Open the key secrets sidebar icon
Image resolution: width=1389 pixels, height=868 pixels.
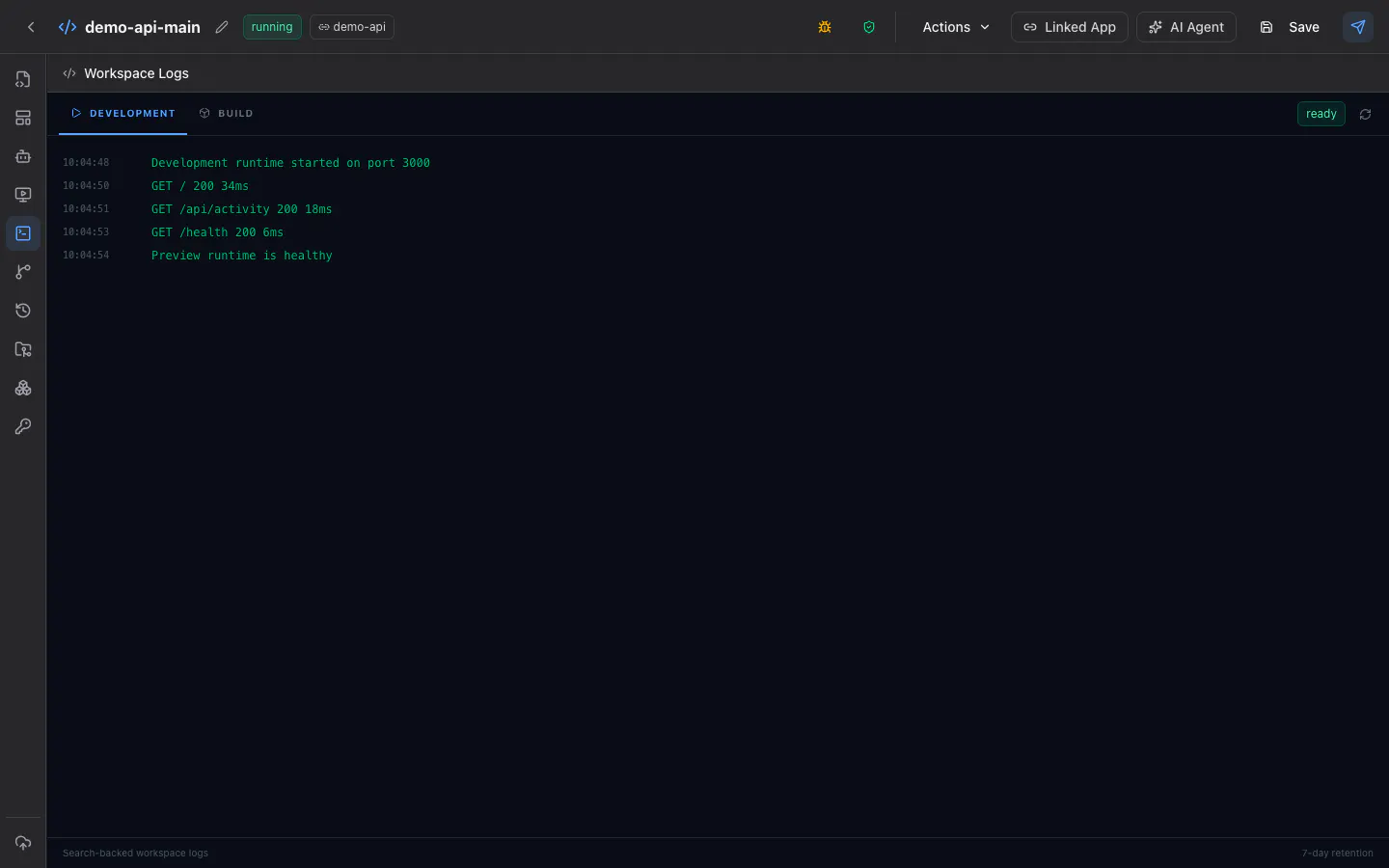[x=23, y=426]
